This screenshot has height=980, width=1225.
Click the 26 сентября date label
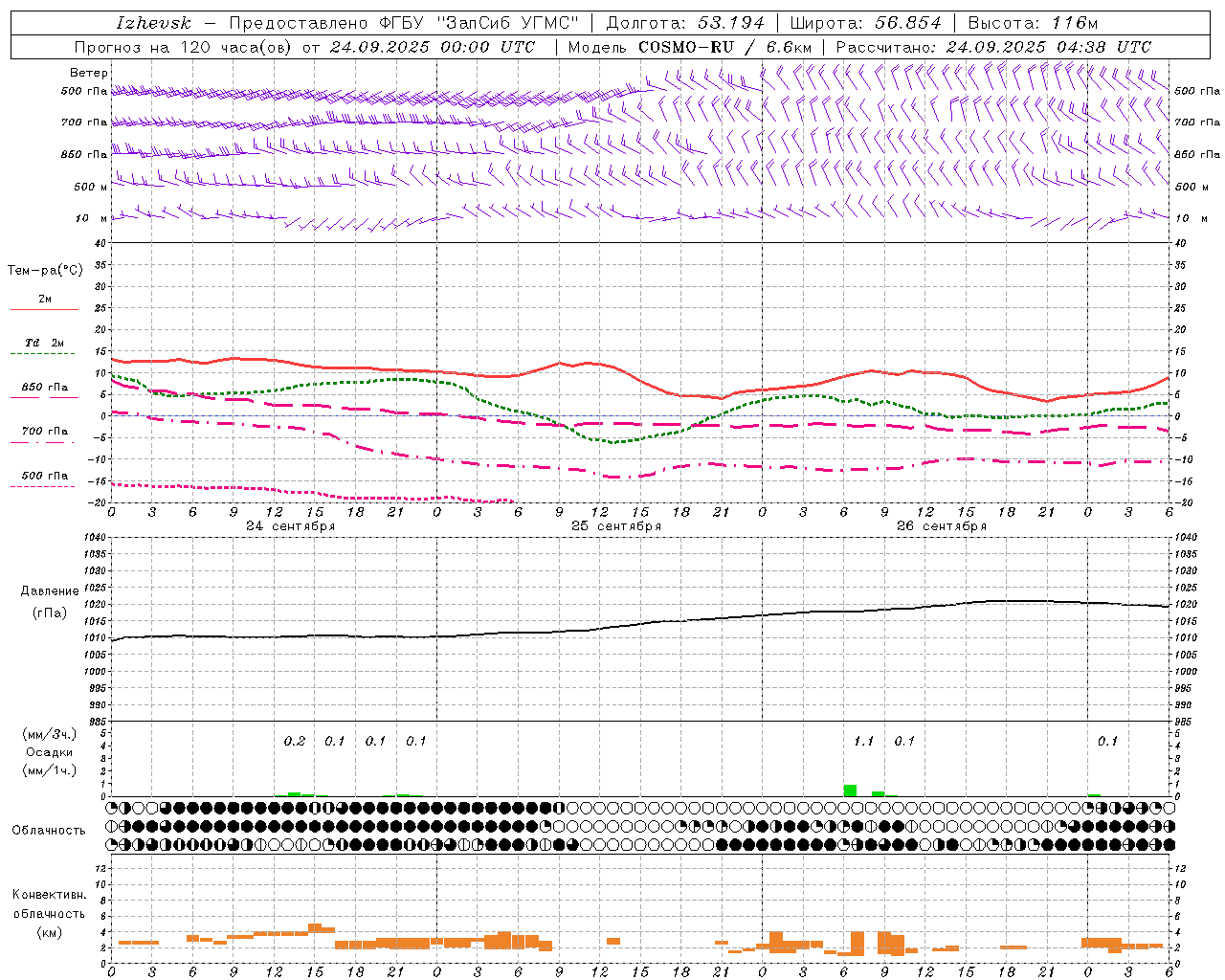[x=942, y=526]
